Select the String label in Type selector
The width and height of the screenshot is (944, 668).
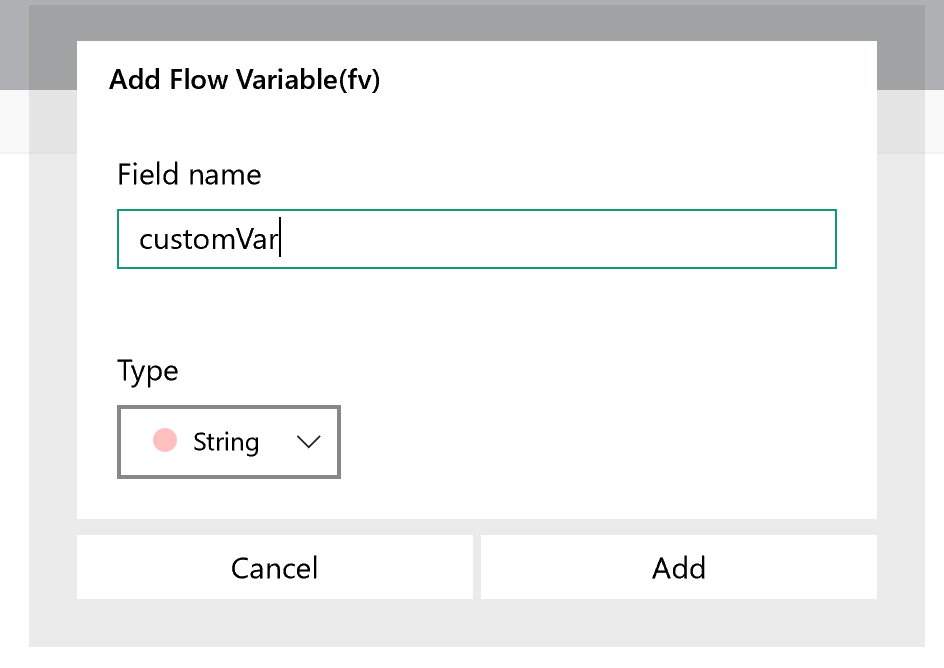pyautogui.click(x=226, y=442)
